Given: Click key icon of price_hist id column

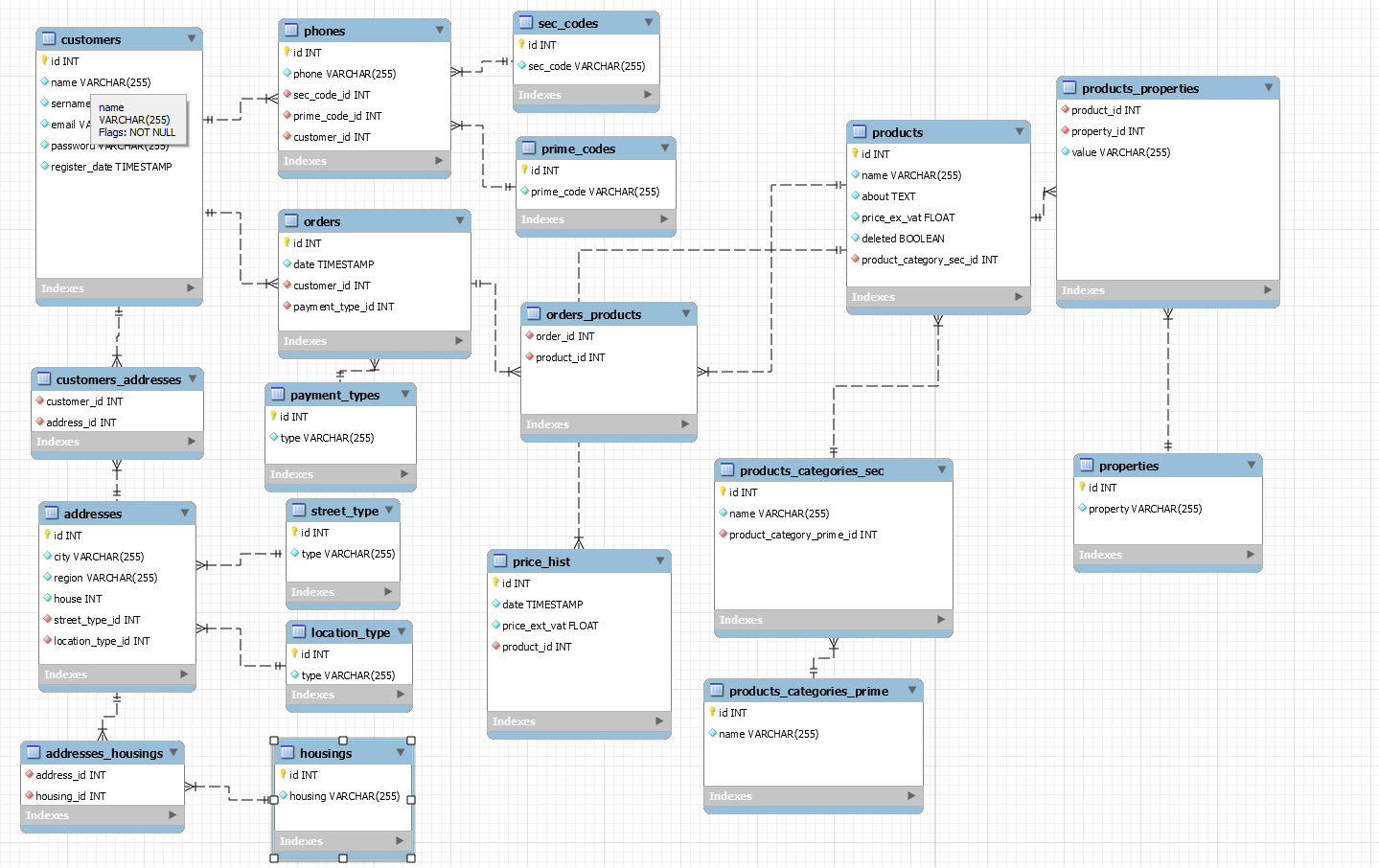Looking at the screenshot, I should point(495,582).
